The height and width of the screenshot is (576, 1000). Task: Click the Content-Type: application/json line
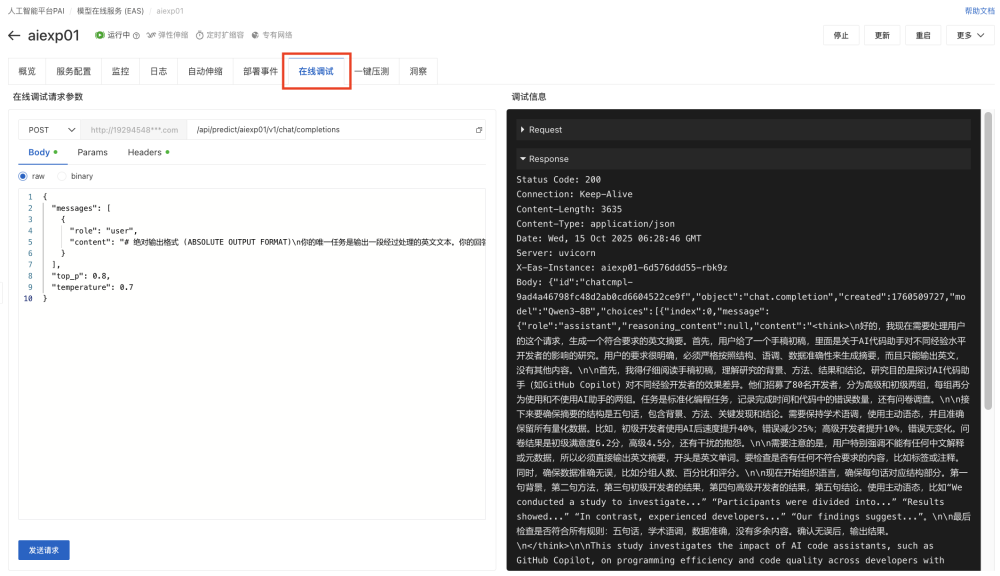(596, 224)
